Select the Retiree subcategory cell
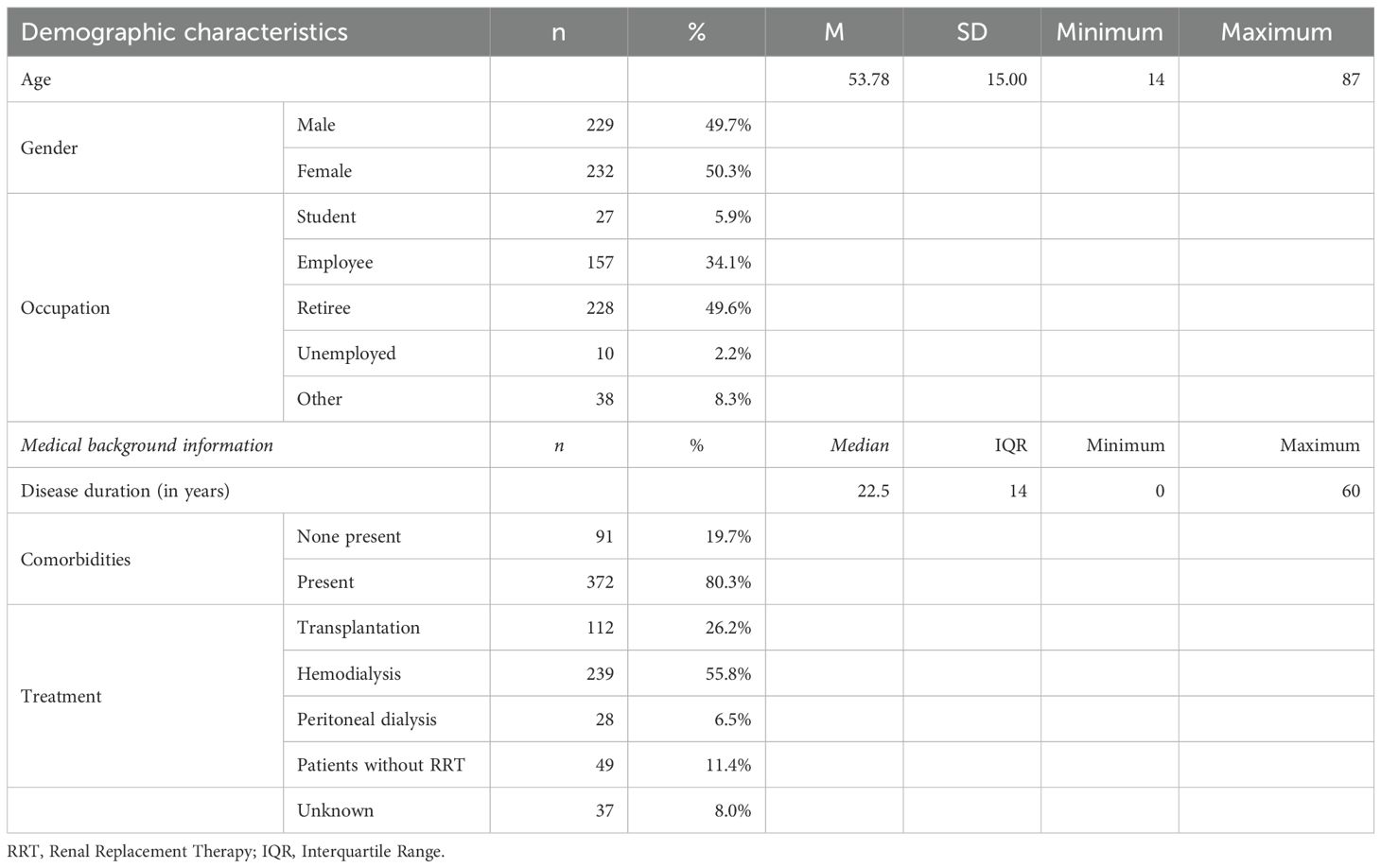Viewport: 1381px width, 868px height. 323,308
